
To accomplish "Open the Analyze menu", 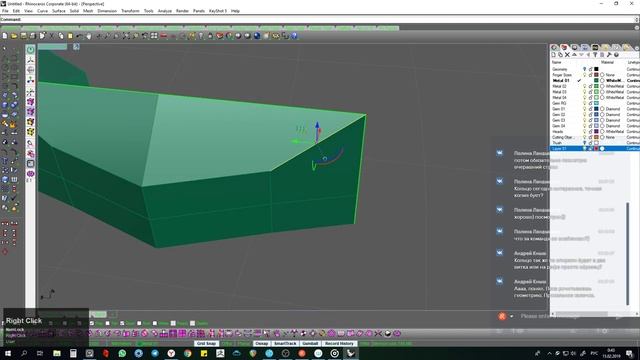I will click(164, 11).
